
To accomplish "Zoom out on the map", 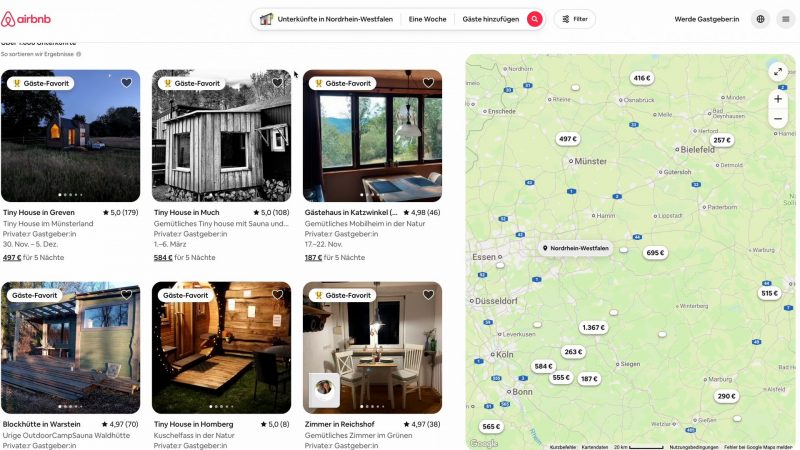I will (778, 119).
